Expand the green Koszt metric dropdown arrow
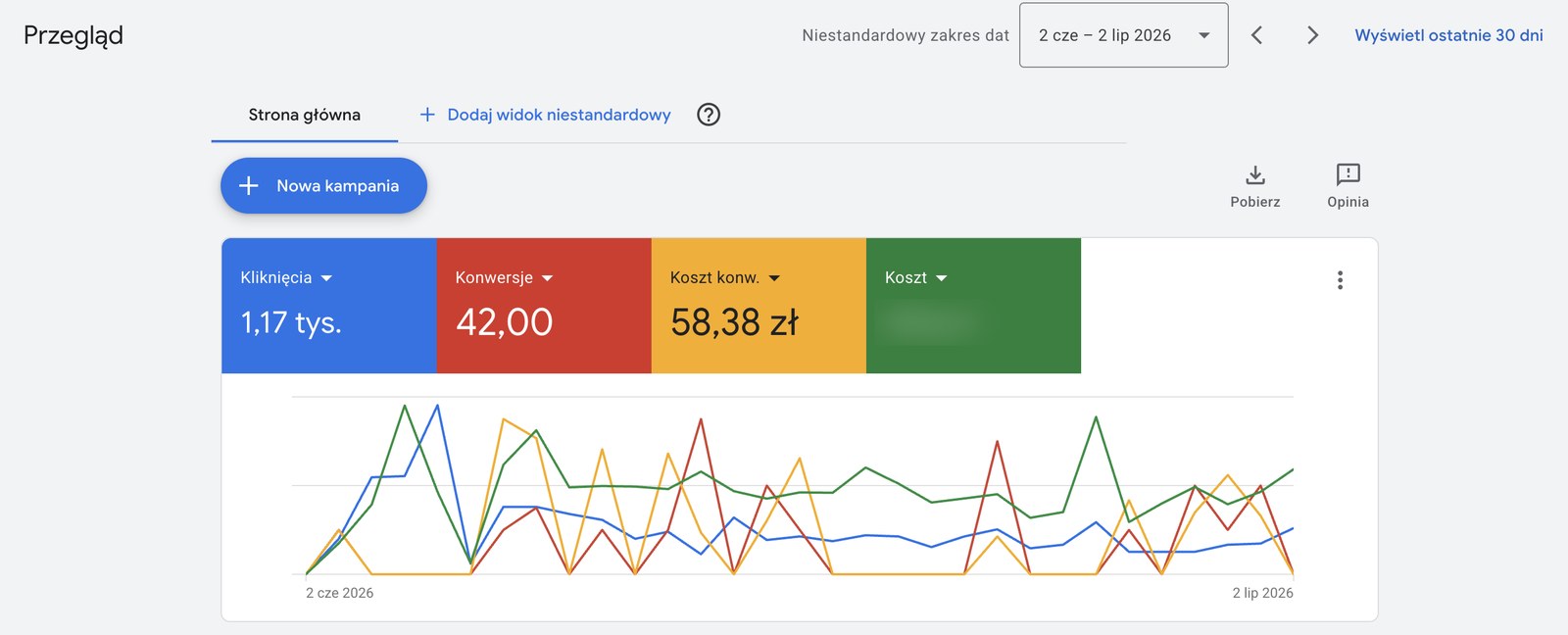 click(x=942, y=278)
